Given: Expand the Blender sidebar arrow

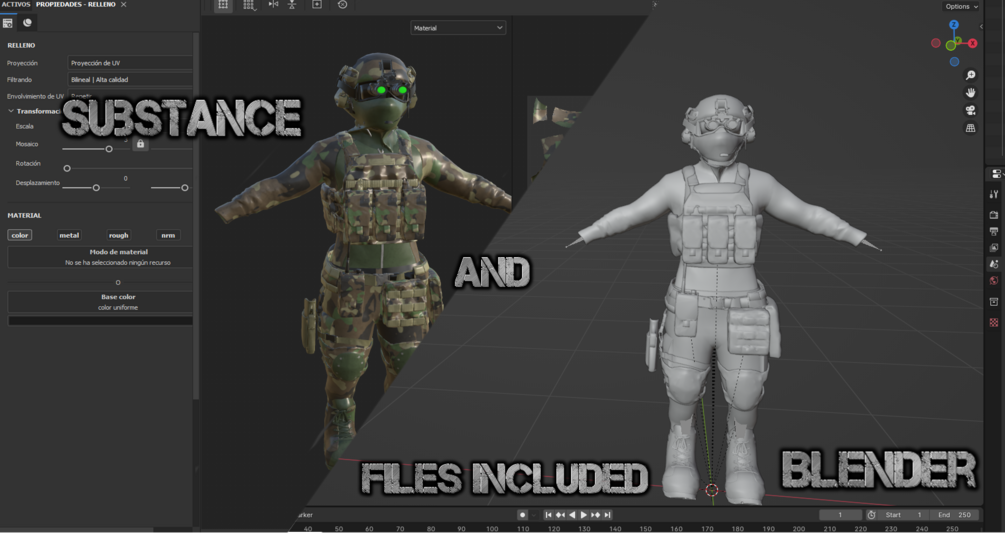Looking at the screenshot, I should (x=981, y=26).
